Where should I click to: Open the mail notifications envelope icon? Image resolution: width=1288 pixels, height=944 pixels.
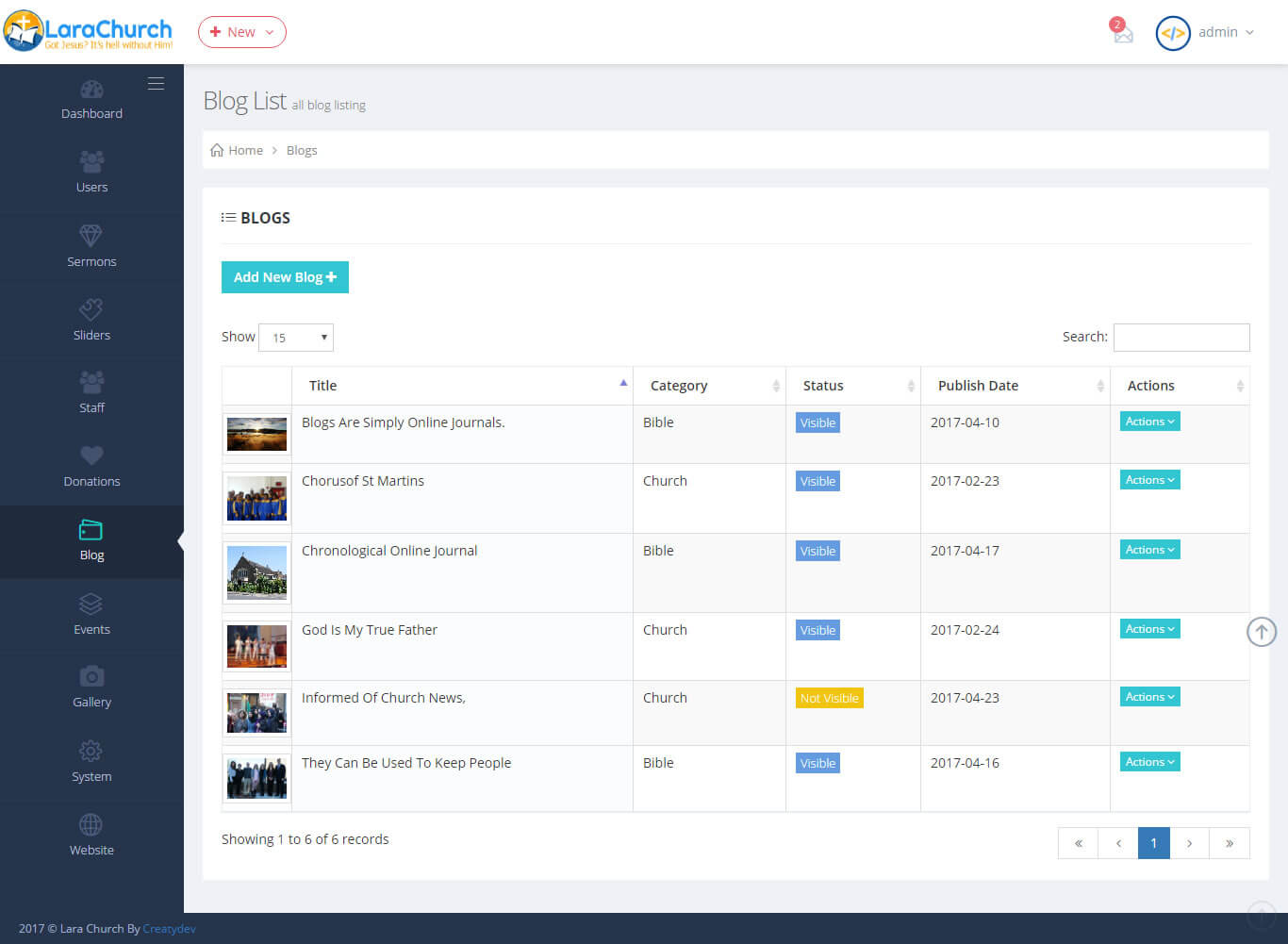coord(1122,34)
